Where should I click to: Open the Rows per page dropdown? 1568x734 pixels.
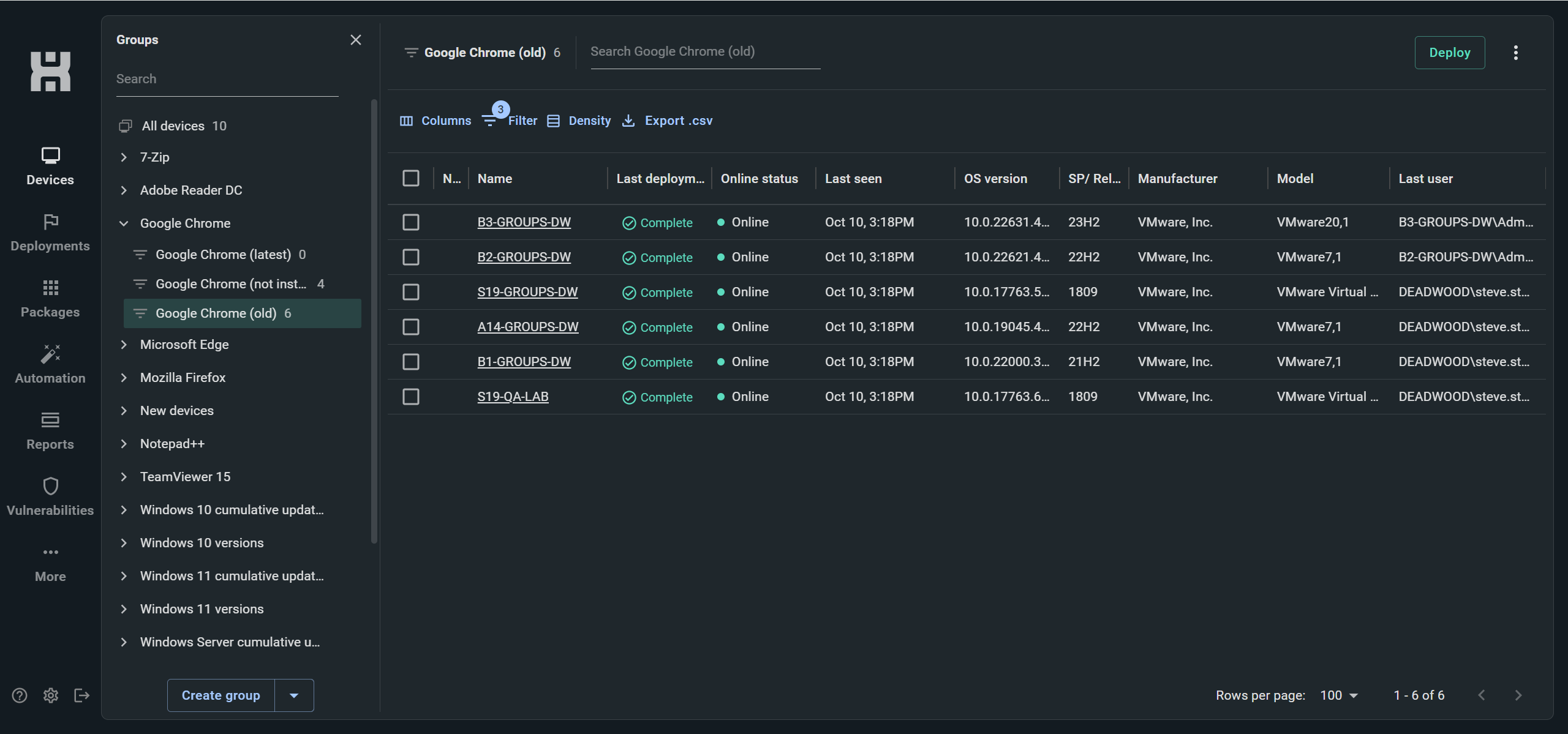click(x=1339, y=695)
